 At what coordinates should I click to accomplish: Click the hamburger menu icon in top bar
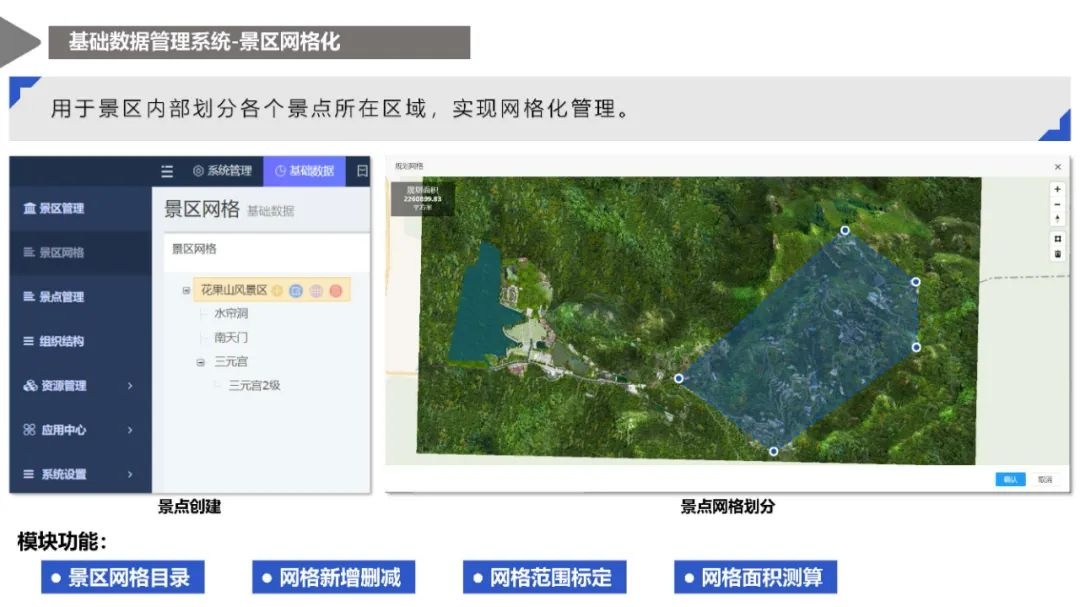pyautogui.click(x=167, y=171)
